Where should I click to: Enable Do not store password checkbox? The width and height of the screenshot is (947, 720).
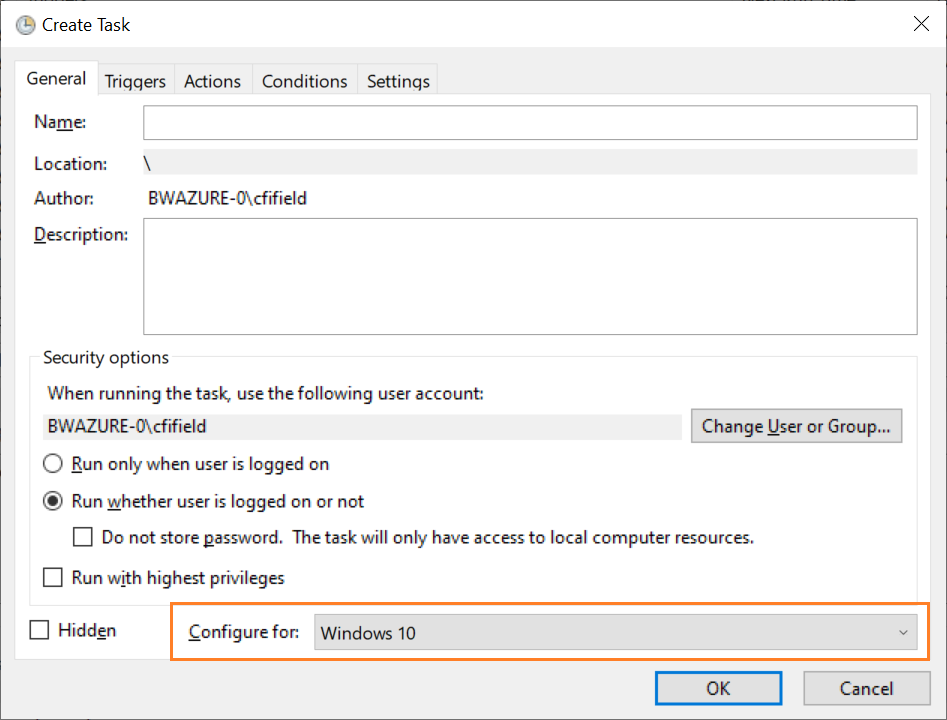(x=83, y=537)
